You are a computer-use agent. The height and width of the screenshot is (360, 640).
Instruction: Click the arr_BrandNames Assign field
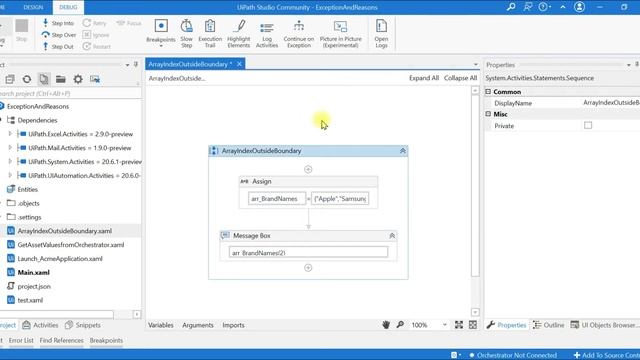277,199
